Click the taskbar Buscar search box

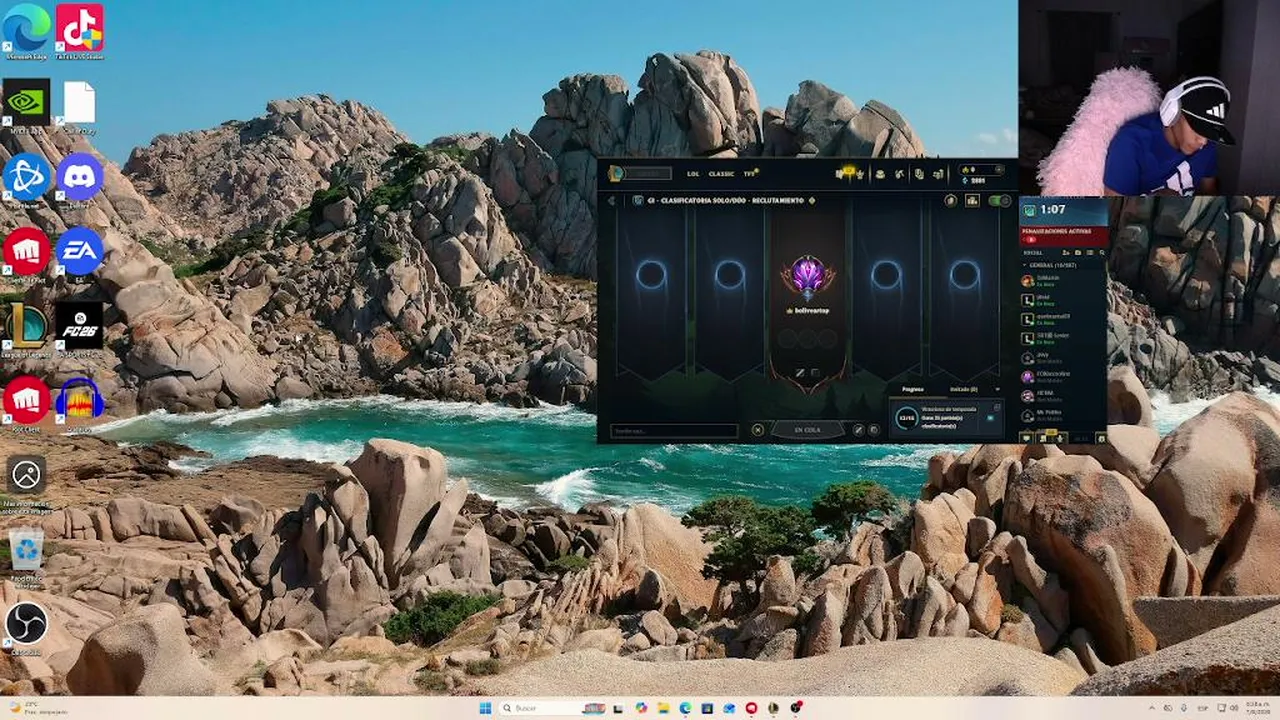554,708
